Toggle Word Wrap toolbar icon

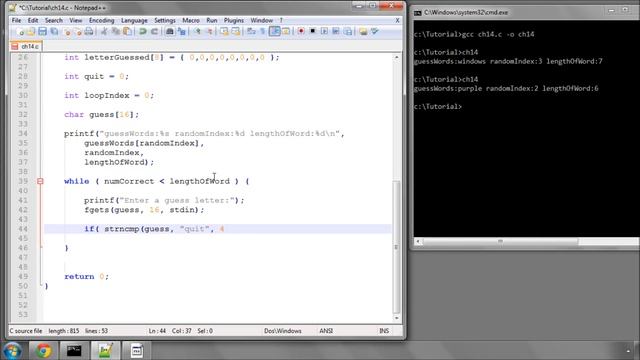coord(251,31)
